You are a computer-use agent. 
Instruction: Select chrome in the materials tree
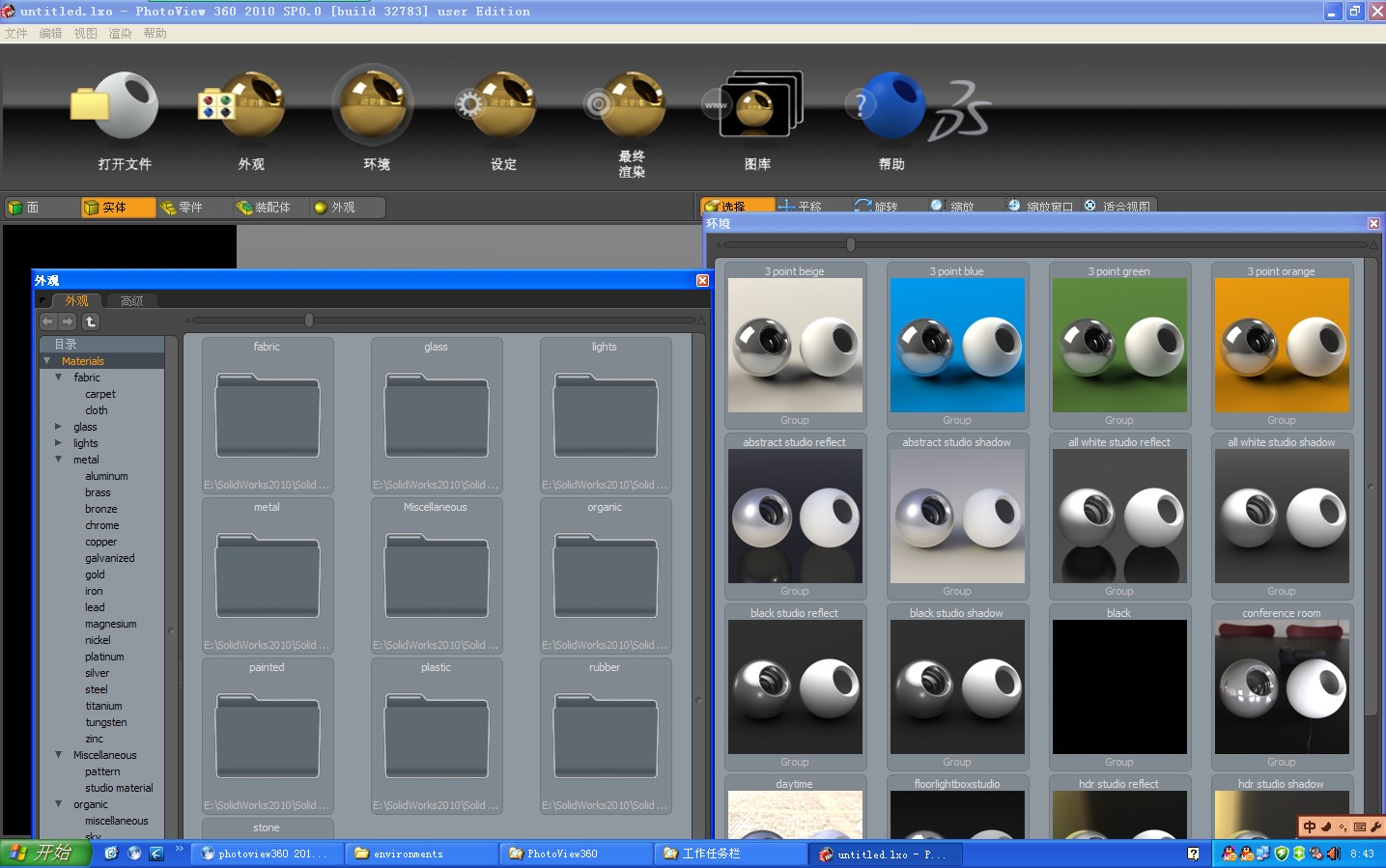click(x=102, y=525)
